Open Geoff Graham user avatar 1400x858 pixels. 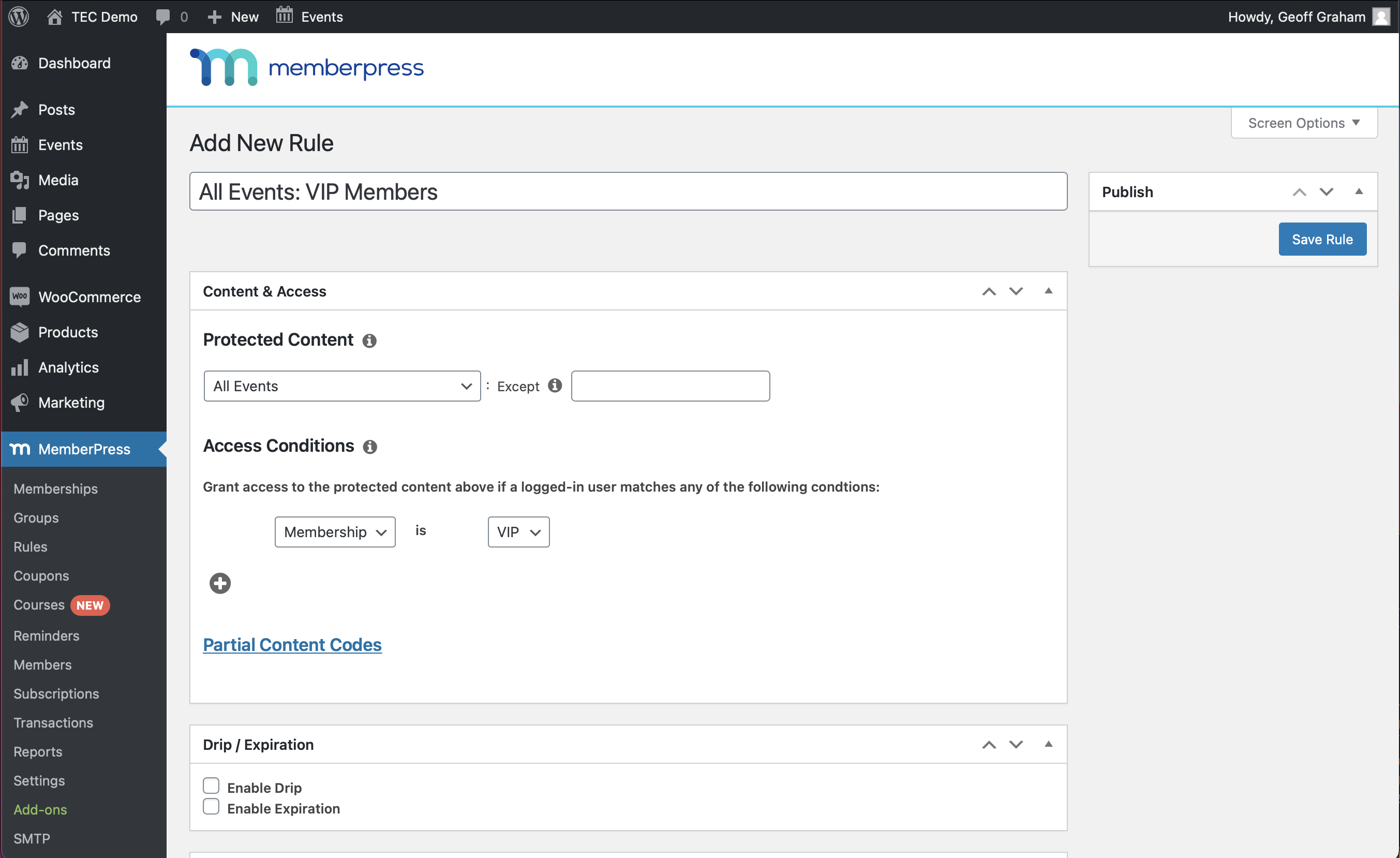(x=1381, y=17)
